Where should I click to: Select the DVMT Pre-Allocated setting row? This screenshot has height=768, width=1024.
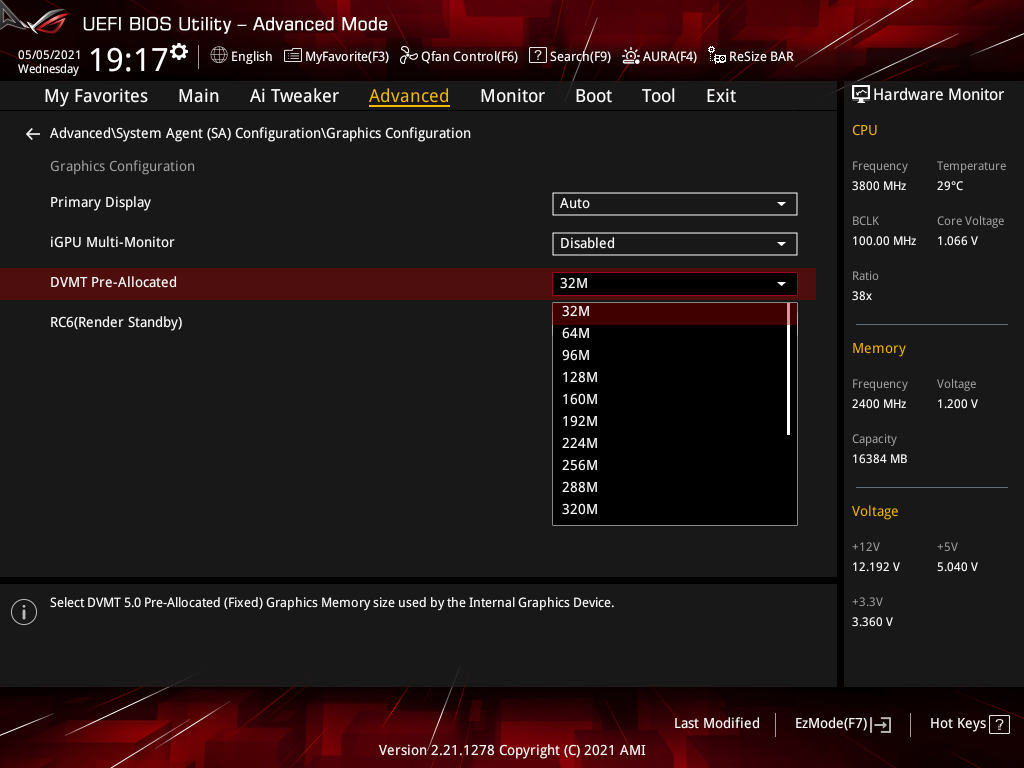(x=408, y=283)
